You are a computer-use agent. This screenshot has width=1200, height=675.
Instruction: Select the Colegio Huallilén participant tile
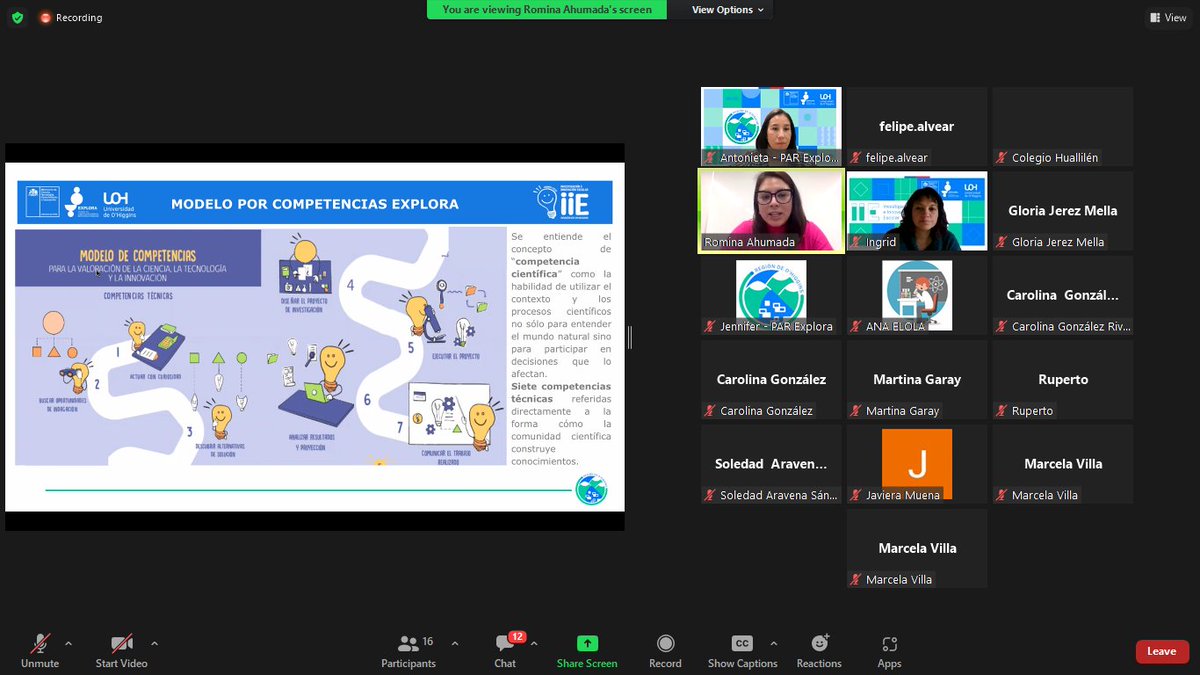pyautogui.click(x=1063, y=126)
